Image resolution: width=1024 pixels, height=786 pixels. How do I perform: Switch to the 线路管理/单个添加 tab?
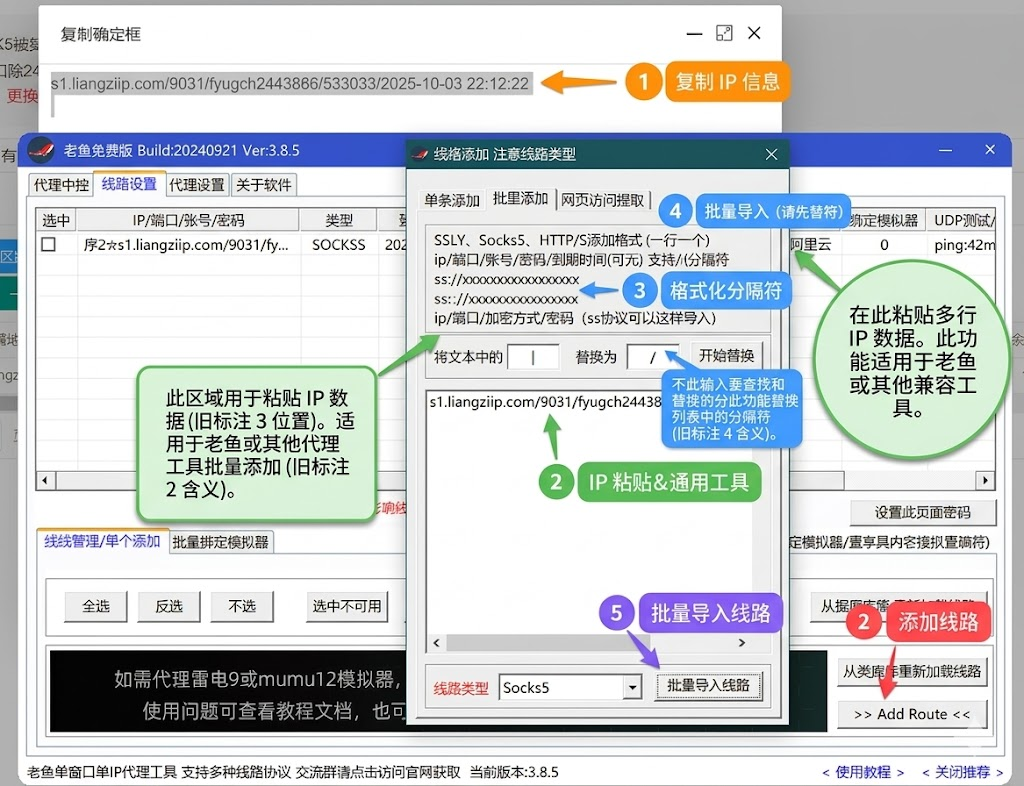103,541
